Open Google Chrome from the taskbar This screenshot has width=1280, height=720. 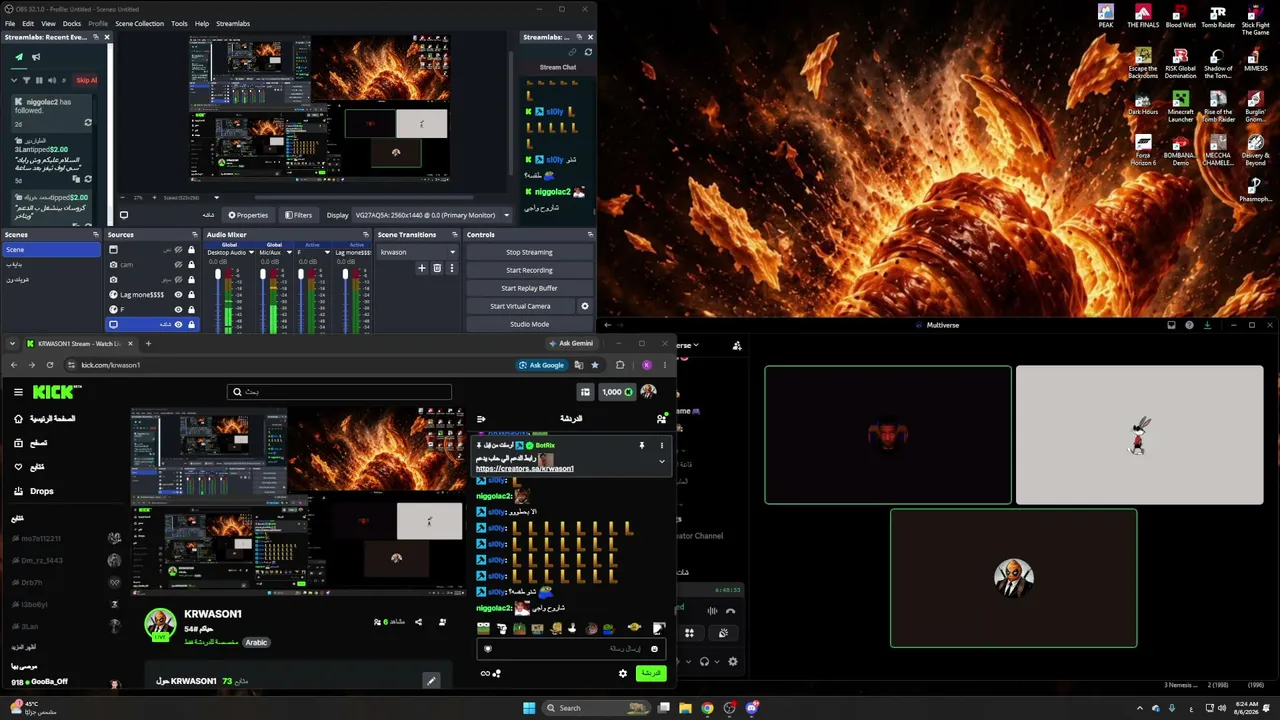707,708
